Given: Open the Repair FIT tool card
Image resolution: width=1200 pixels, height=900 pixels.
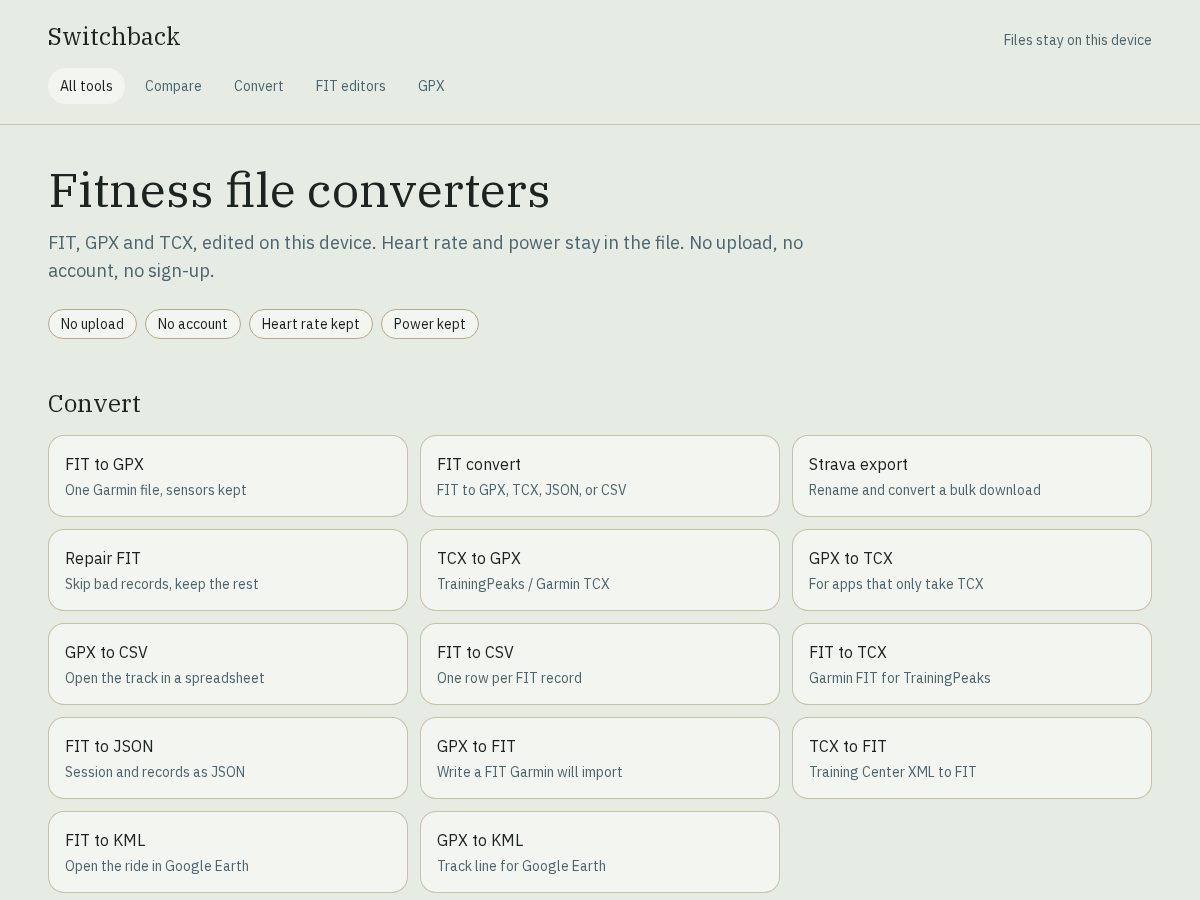Looking at the screenshot, I should tap(228, 570).
